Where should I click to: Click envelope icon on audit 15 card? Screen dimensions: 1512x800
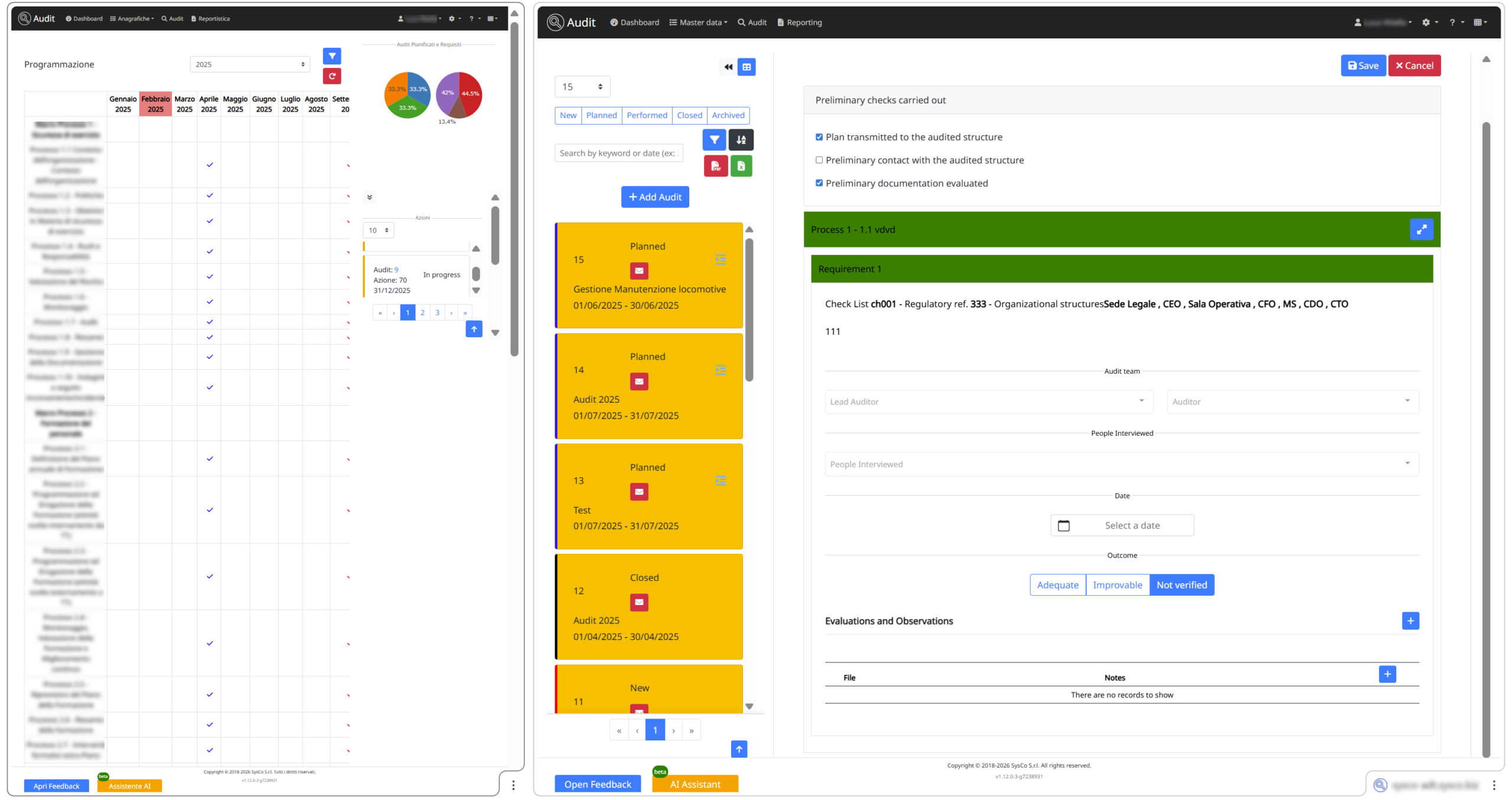click(639, 271)
